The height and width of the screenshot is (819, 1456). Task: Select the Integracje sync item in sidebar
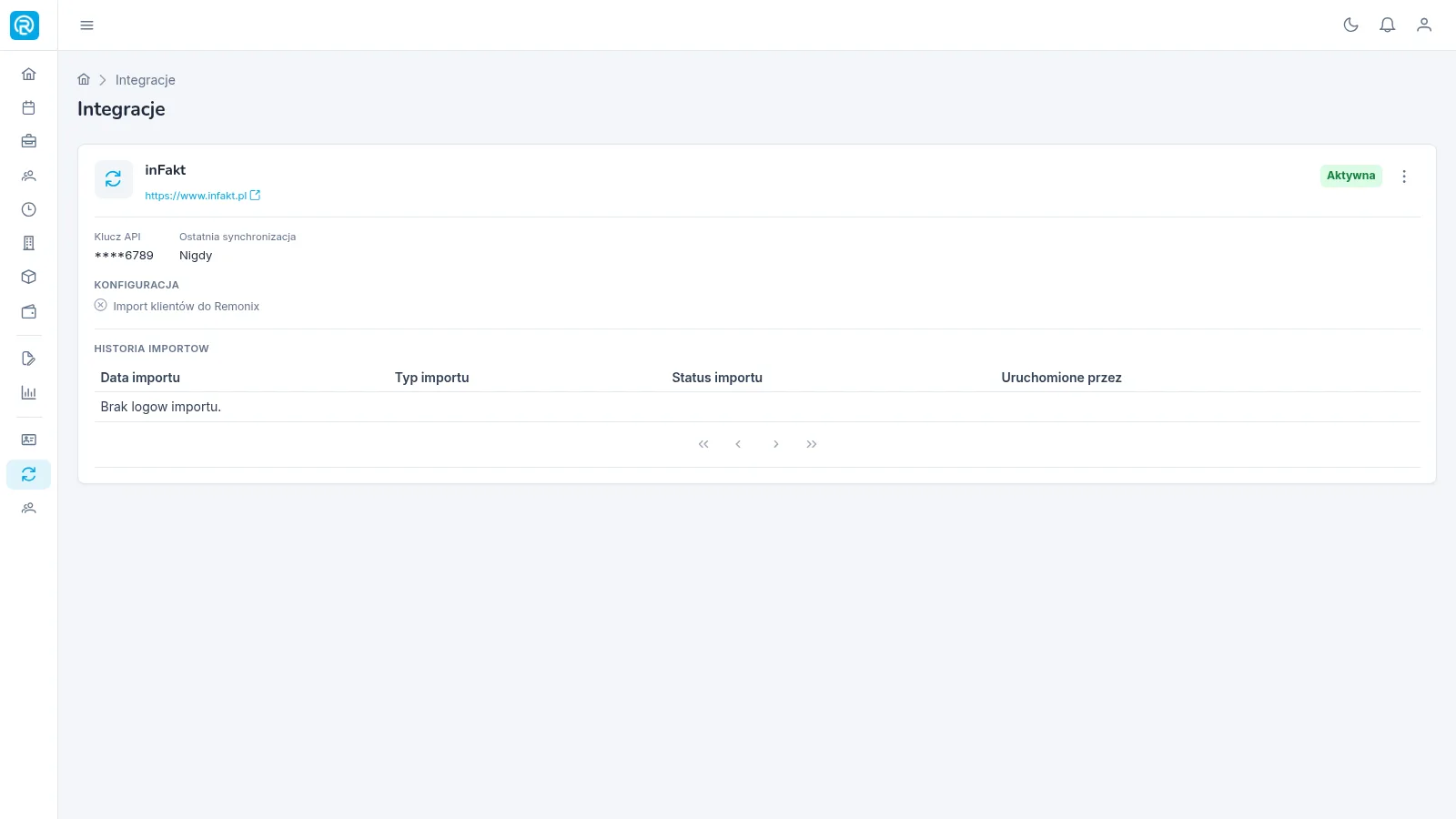[x=29, y=474]
